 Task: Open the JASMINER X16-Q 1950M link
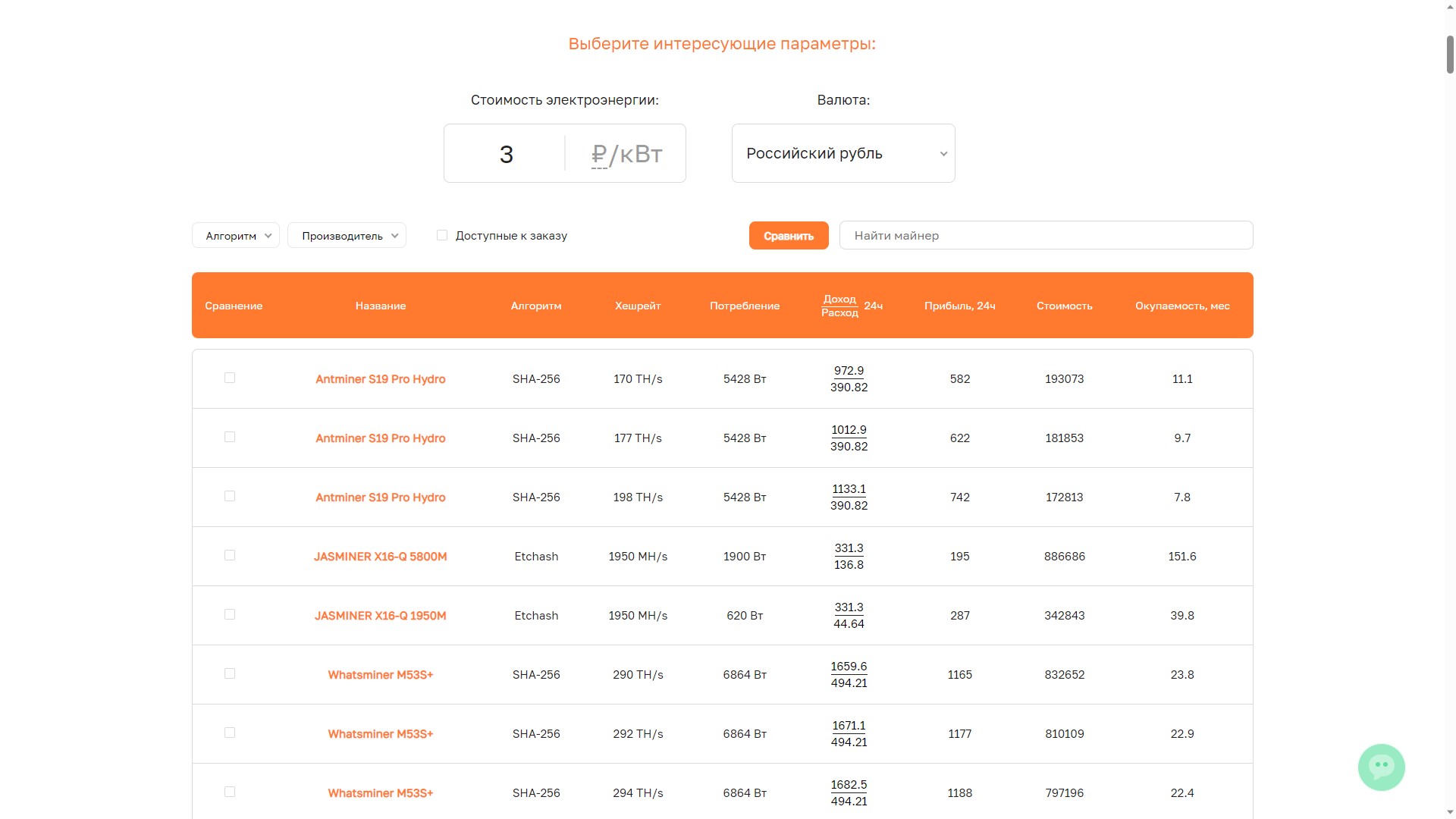click(x=381, y=616)
